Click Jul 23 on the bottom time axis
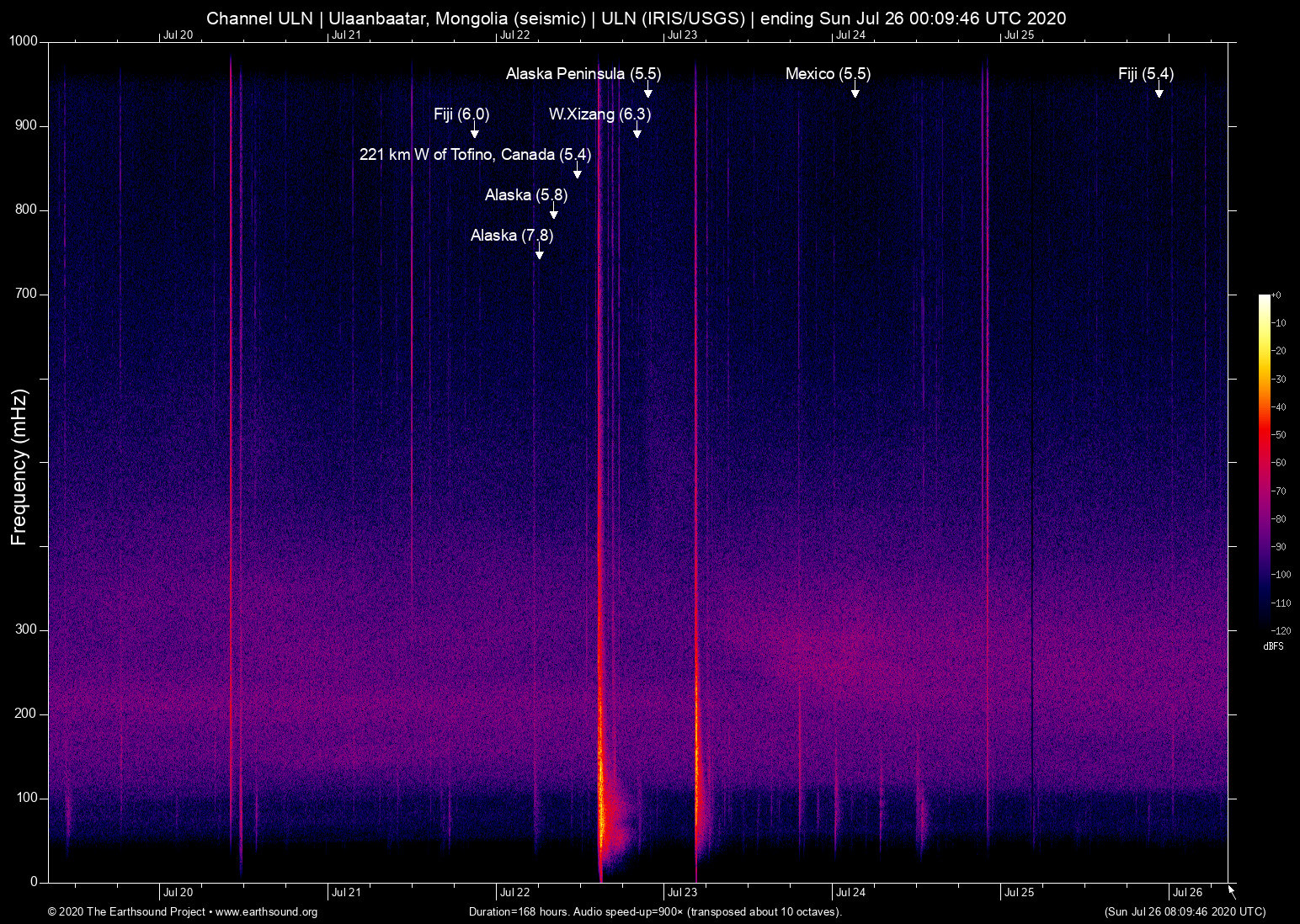1300x924 pixels. click(682, 893)
